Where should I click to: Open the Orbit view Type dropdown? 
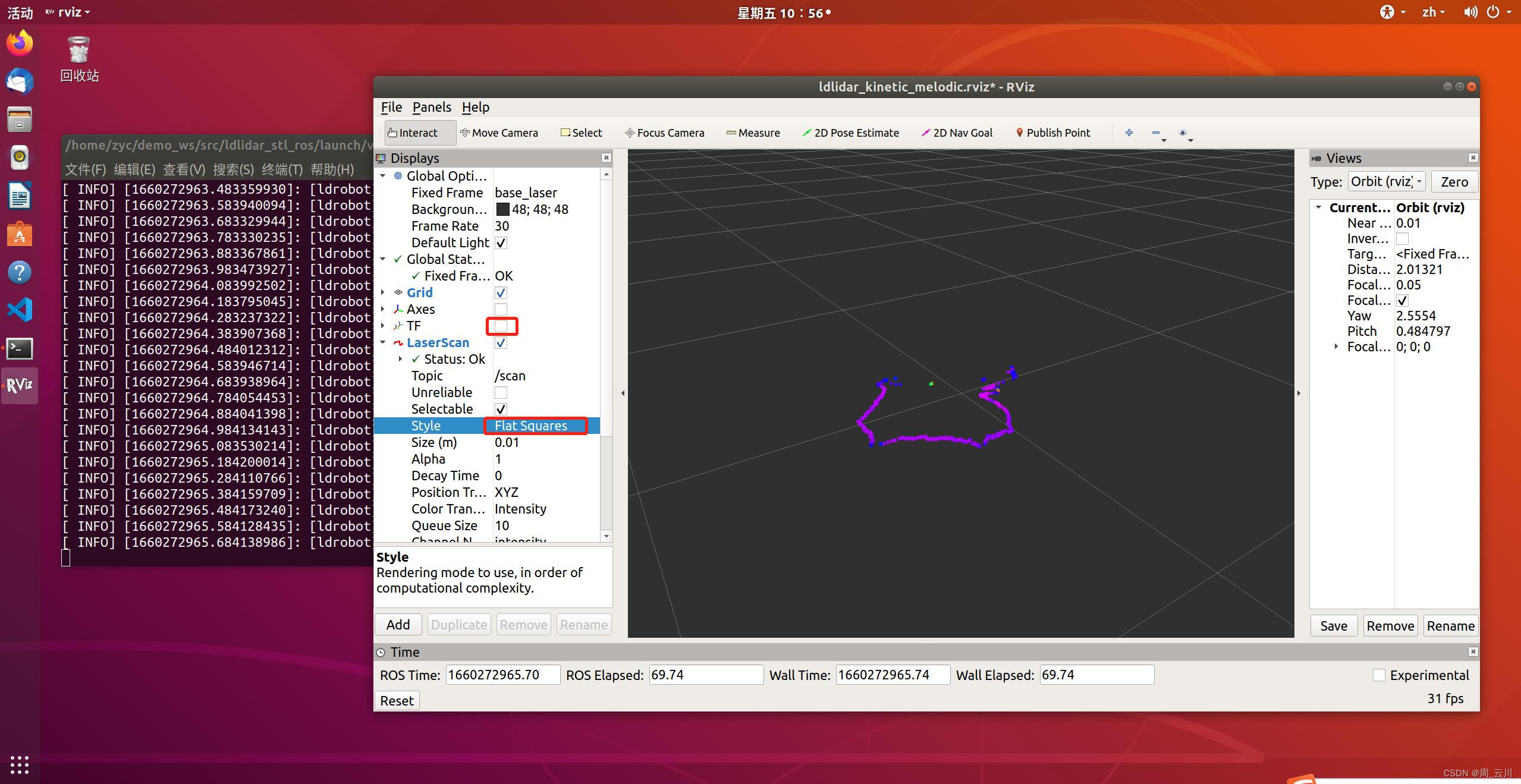pyautogui.click(x=1385, y=181)
